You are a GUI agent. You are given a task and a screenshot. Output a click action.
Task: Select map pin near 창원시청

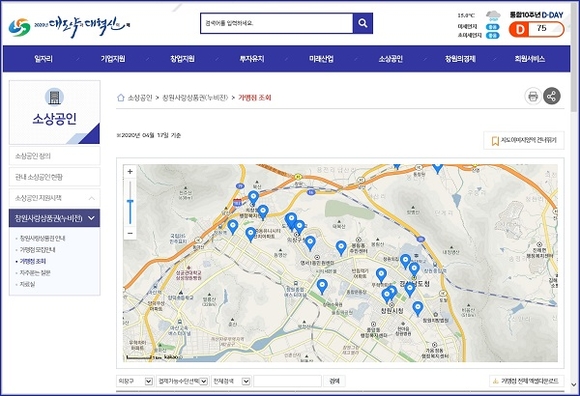coord(387,295)
